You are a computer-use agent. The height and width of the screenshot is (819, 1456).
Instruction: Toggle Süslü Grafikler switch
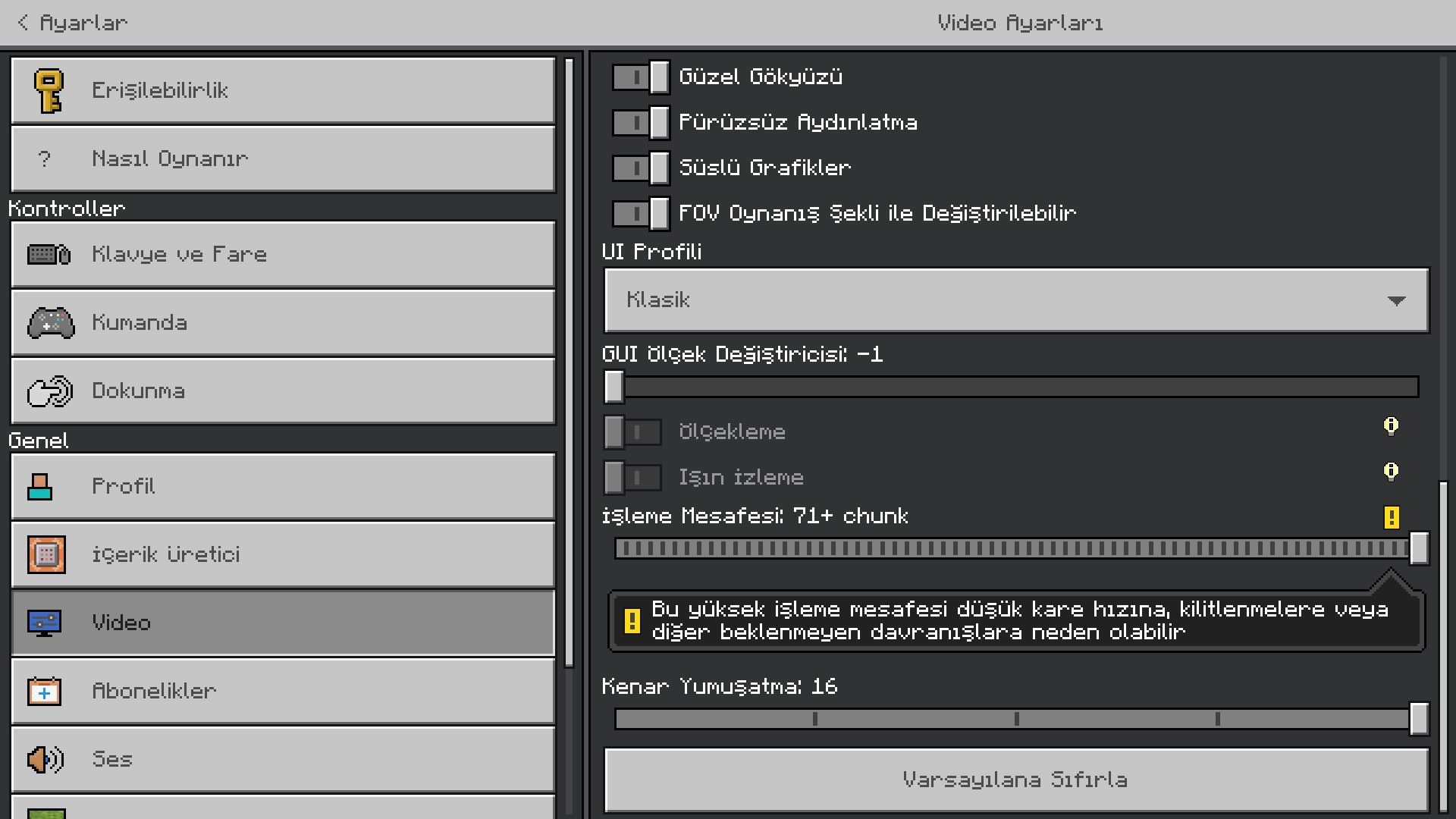pos(641,168)
